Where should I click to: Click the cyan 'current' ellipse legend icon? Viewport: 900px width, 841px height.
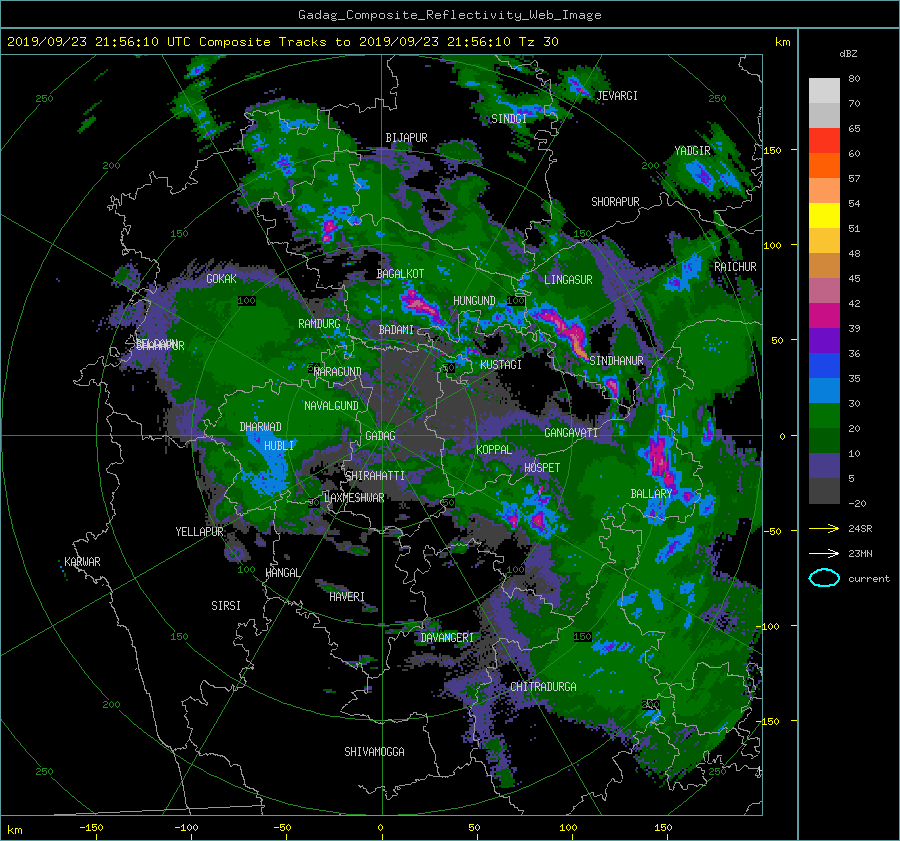(824, 578)
